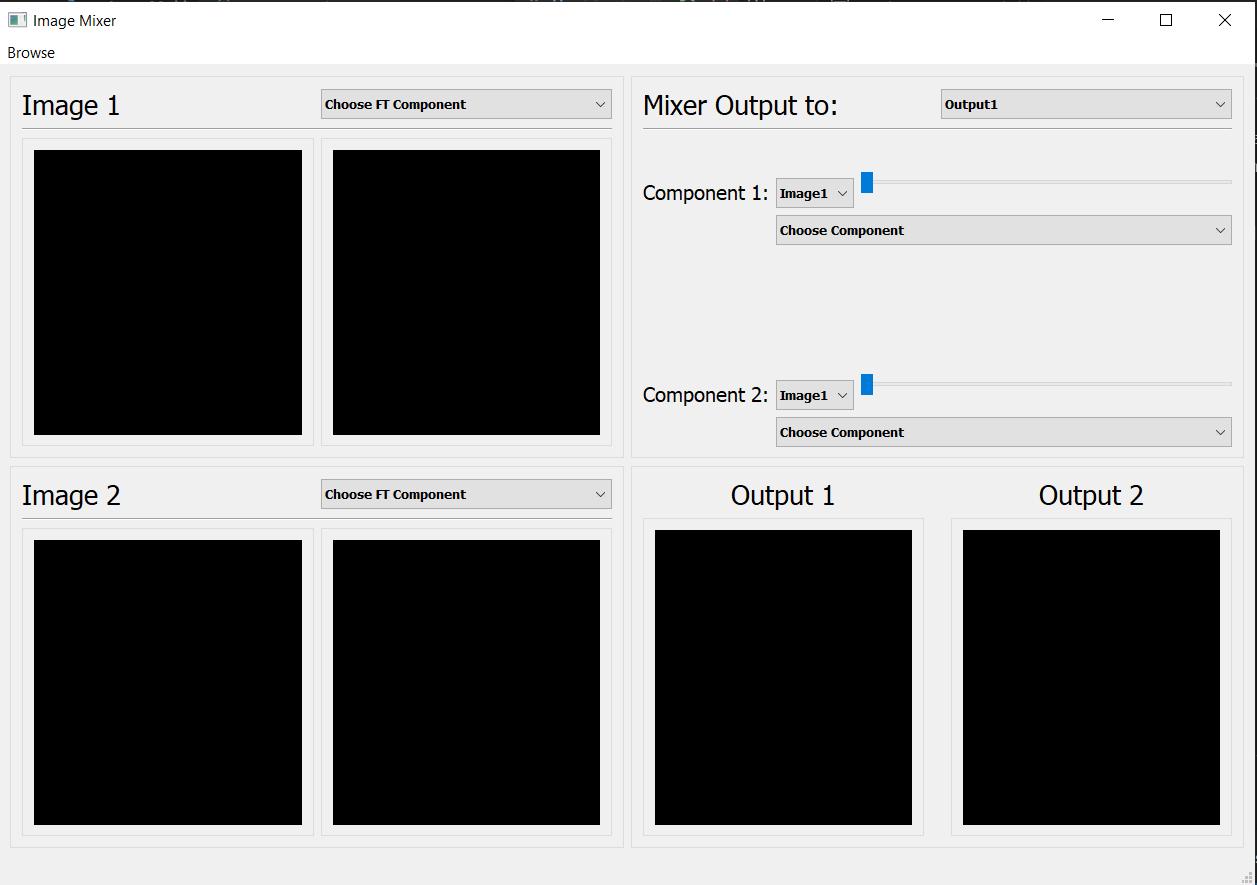Click the Image 2 original image viewer
Image resolution: width=1257 pixels, height=885 pixels.
pyautogui.click(x=168, y=682)
